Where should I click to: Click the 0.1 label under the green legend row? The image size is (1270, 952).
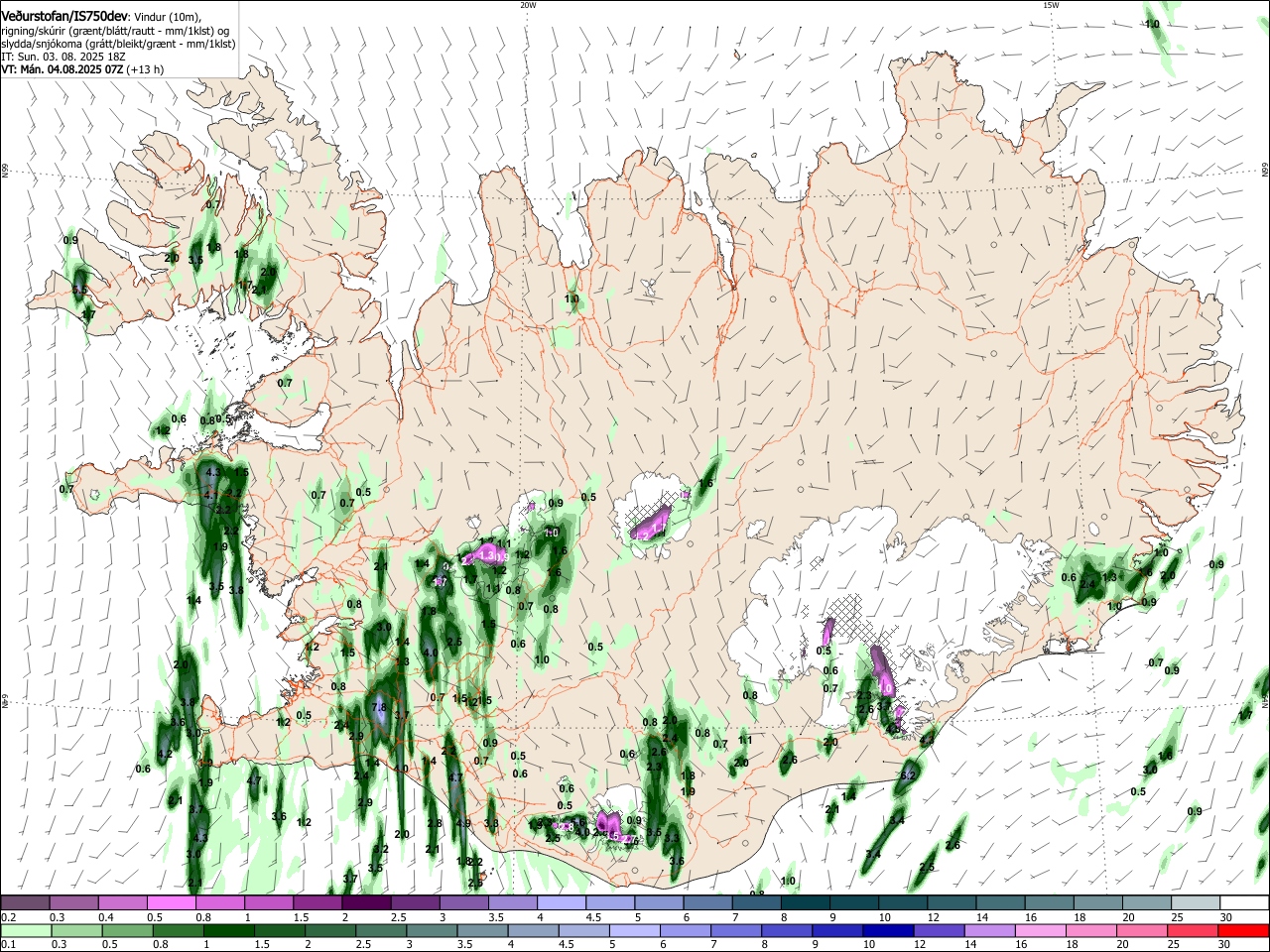pyautogui.click(x=7, y=945)
